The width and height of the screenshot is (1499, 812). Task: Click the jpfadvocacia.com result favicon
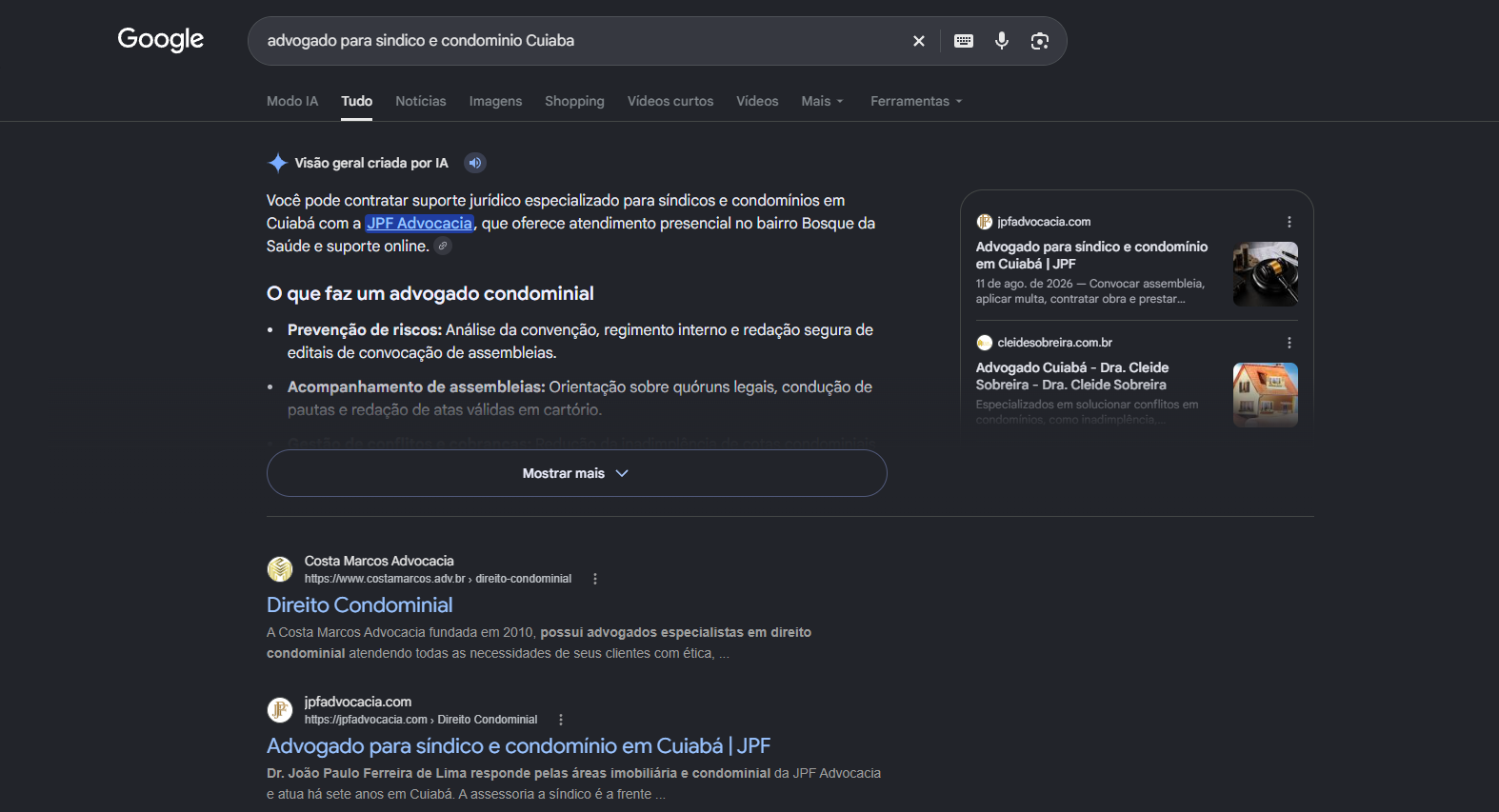[280, 710]
